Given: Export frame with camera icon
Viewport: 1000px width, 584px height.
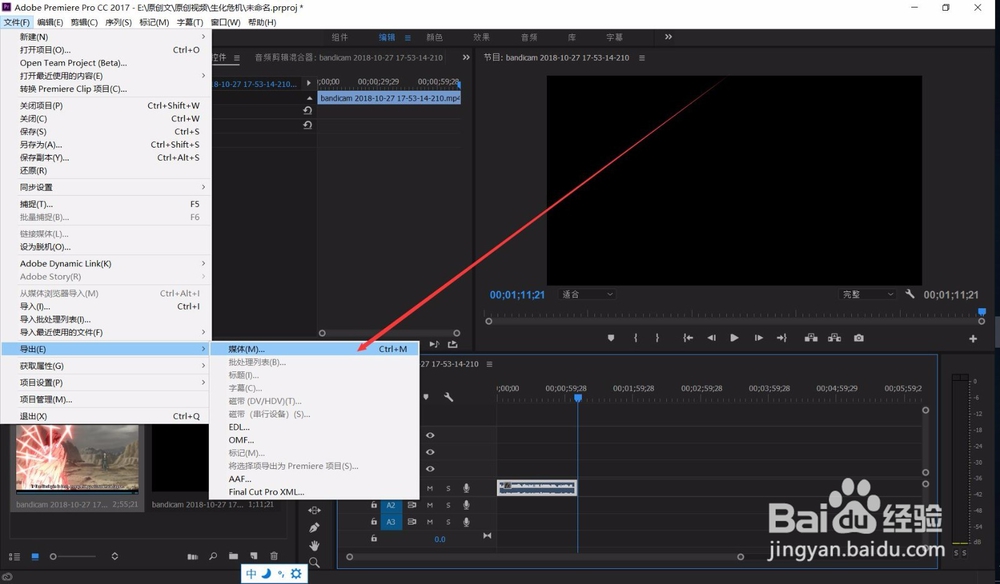Looking at the screenshot, I should 859,338.
